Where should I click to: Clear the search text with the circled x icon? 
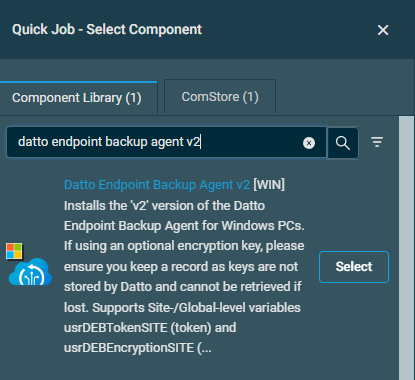309,143
